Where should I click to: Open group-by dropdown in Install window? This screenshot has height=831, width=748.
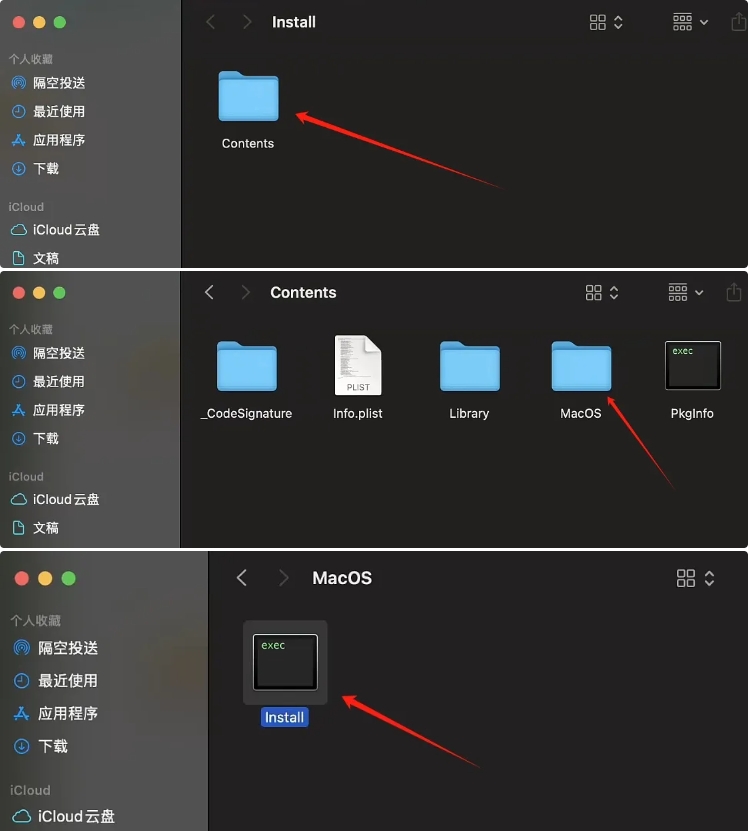click(x=690, y=22)
